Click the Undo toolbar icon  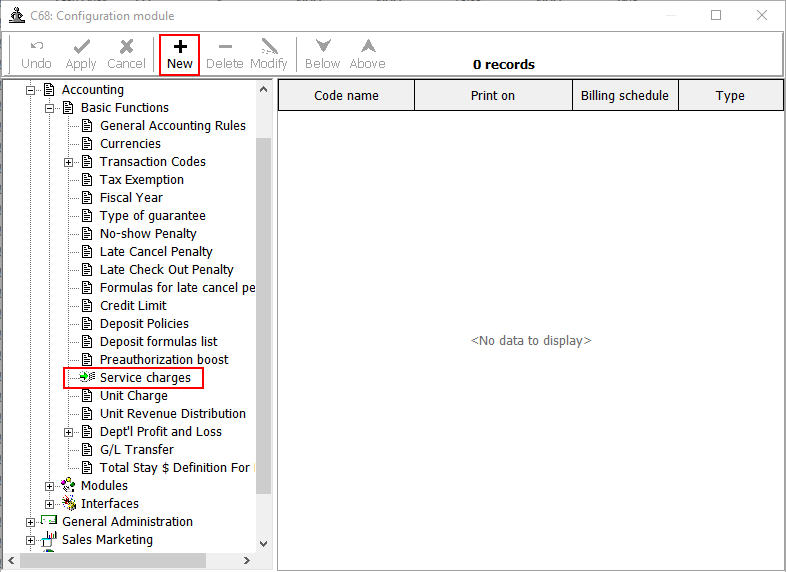[x=36, y=46]
